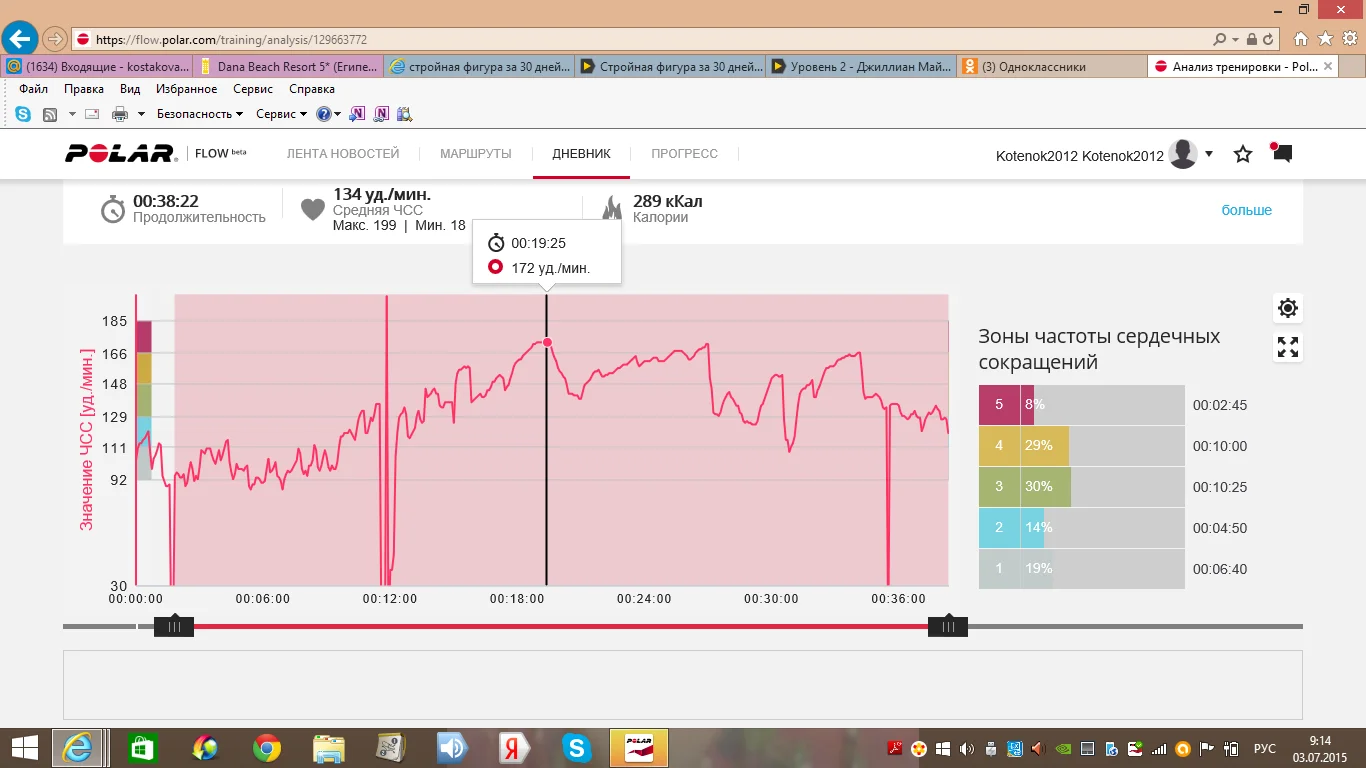Open Google Chrome from the taskbar
The width and height of the screenshot is (1366, 768).
(x=266, y=747)
